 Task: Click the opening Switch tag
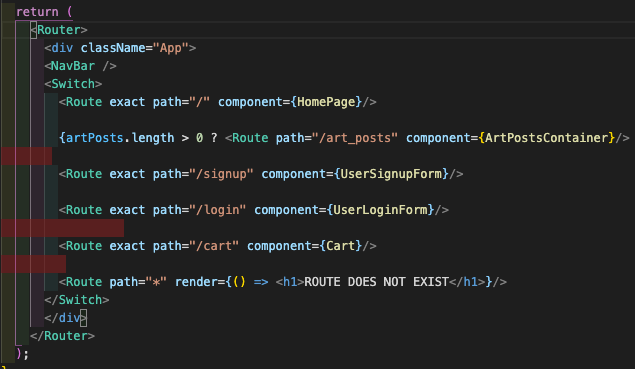[x=73, y=84]
